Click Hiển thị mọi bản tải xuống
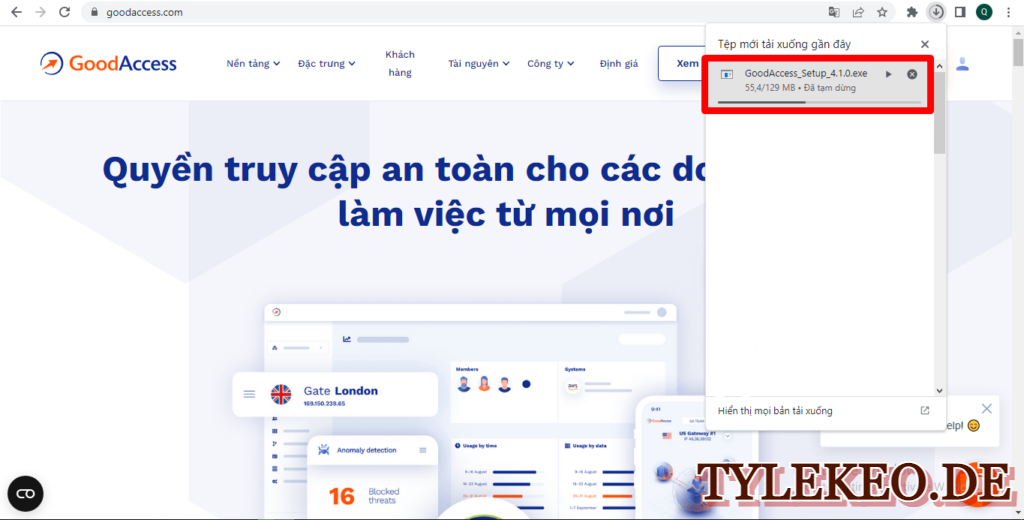 [x=775, y=411]
